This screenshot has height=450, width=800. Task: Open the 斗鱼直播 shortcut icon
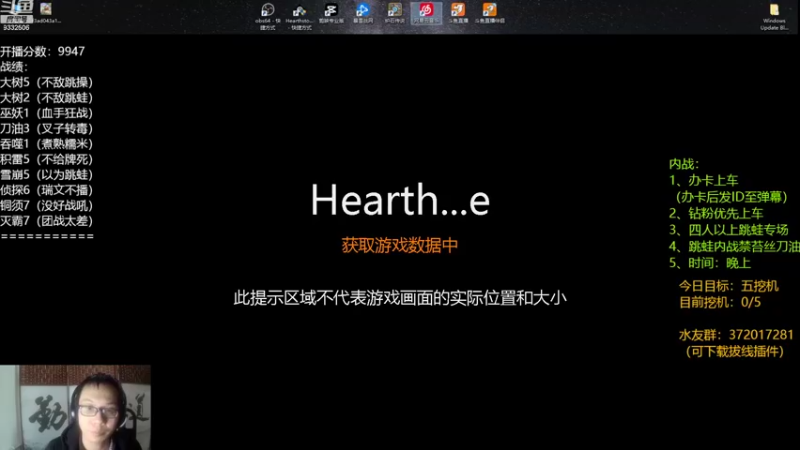pyautogui.click(x=458, y=13)
